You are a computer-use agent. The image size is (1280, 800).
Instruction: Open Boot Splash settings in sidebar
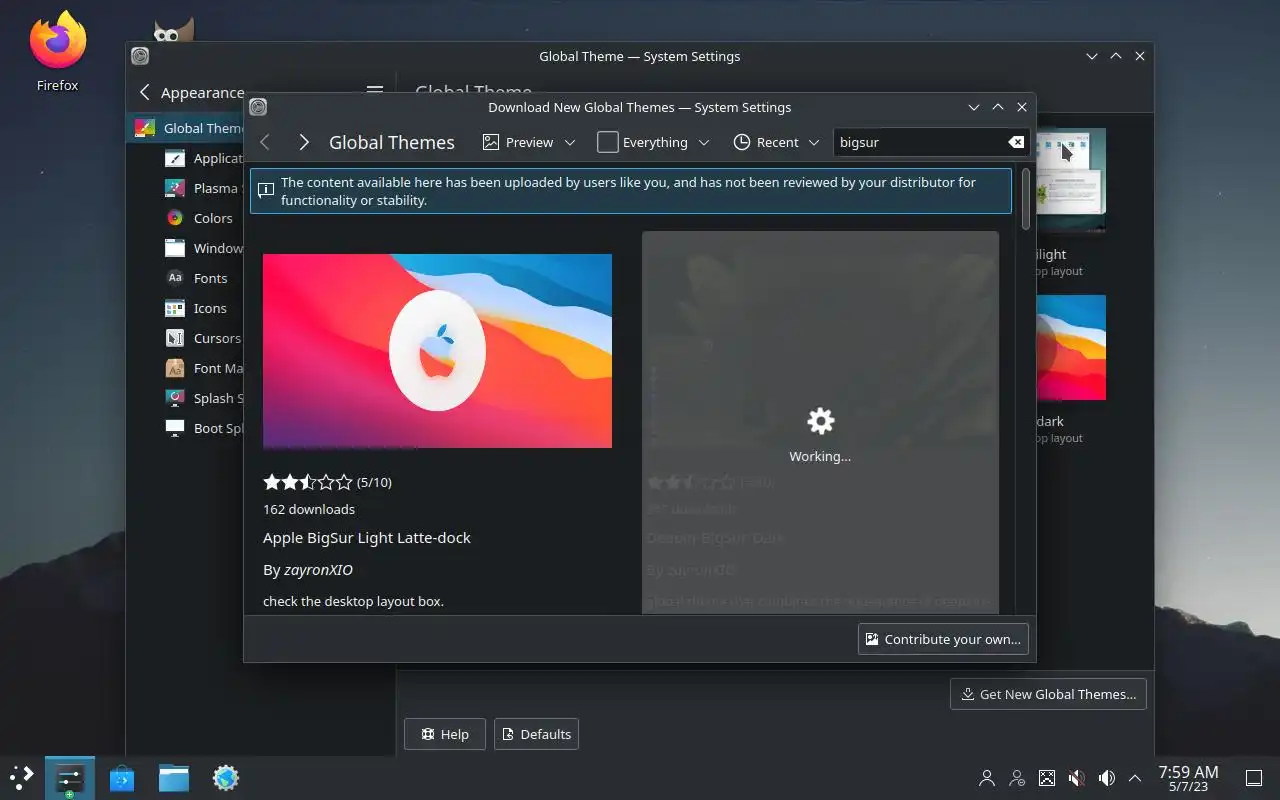pyautogui.click(x=203, y=428)
